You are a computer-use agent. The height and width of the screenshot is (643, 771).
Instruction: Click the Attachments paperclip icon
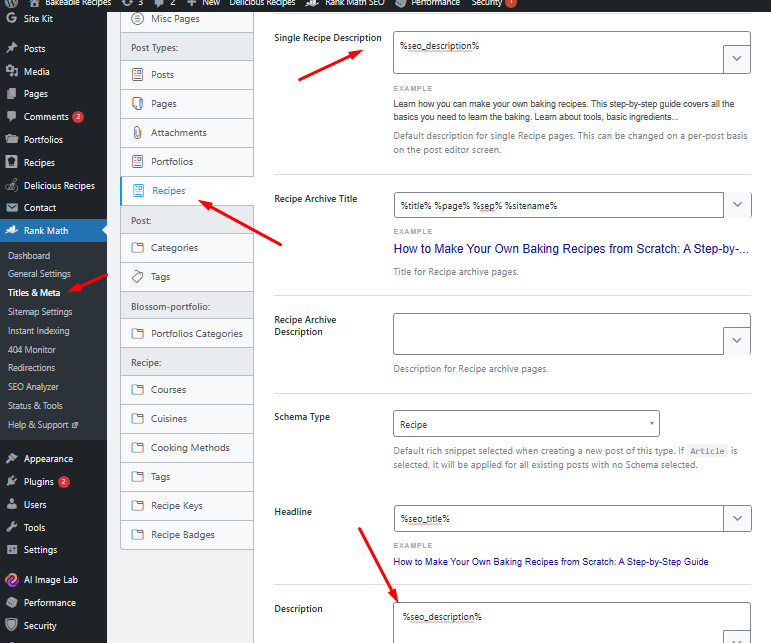[138, 133]
